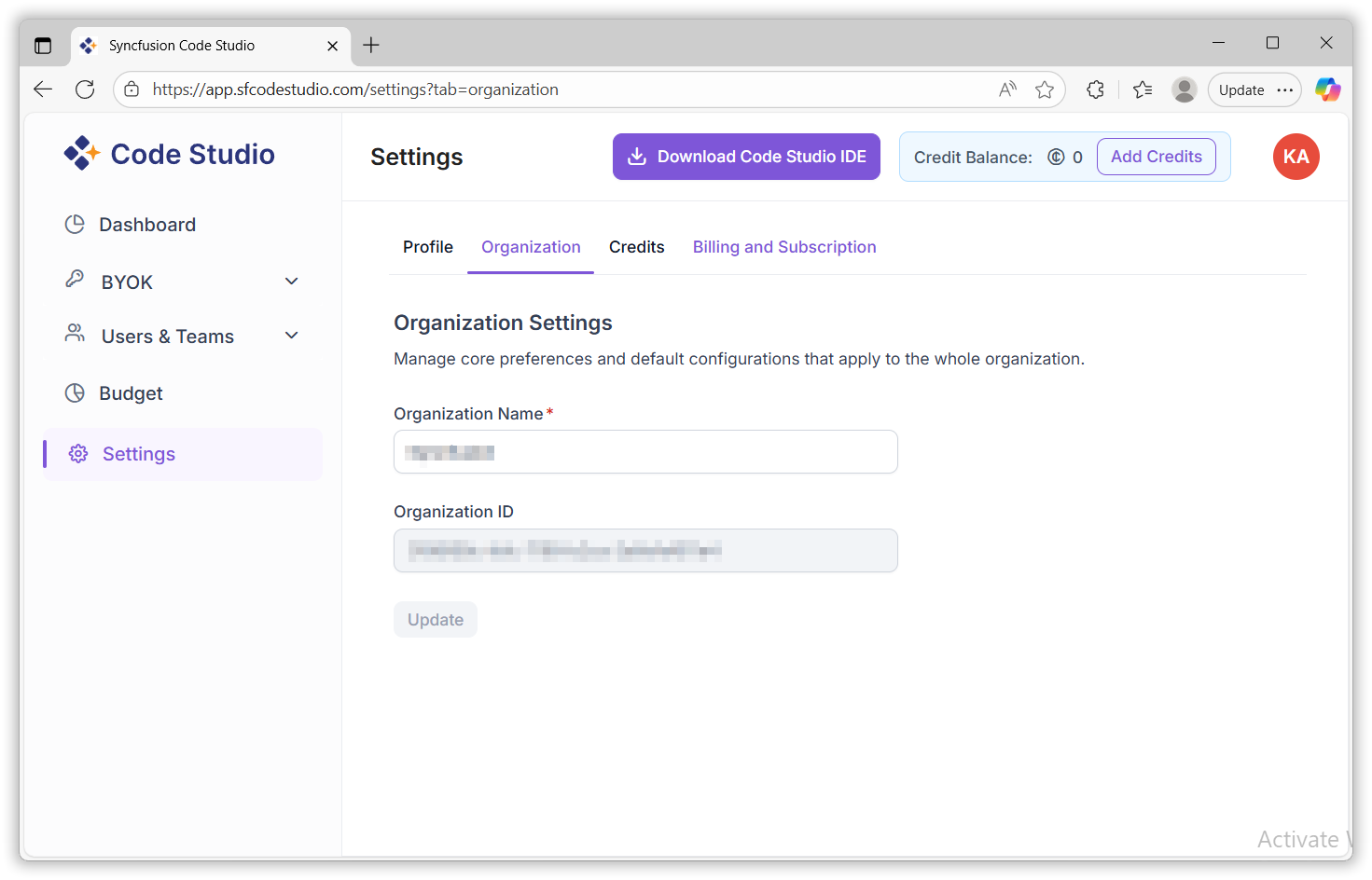Click the Add Credits button

(x=1156, y=157)
